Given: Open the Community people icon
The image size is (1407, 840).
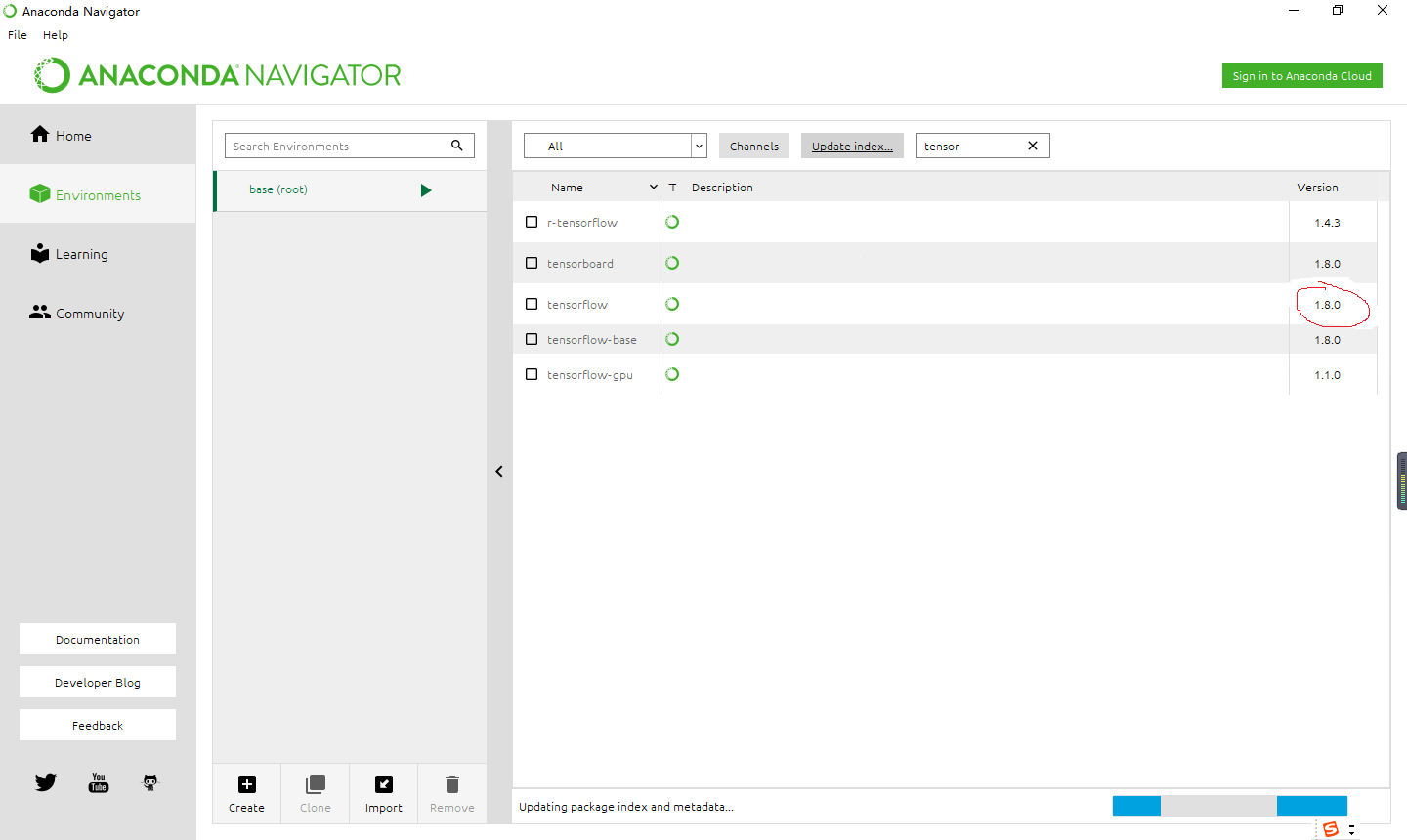Looking at the screenshot, I should click(x=40, y=312).
